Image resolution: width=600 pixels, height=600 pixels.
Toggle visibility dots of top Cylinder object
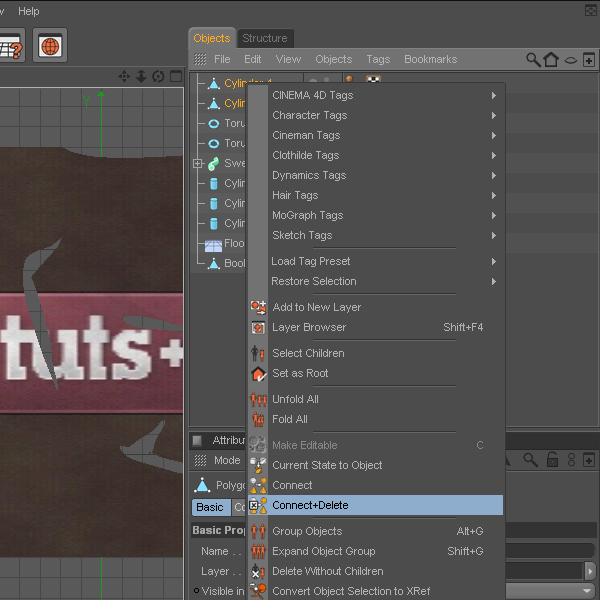319,80
